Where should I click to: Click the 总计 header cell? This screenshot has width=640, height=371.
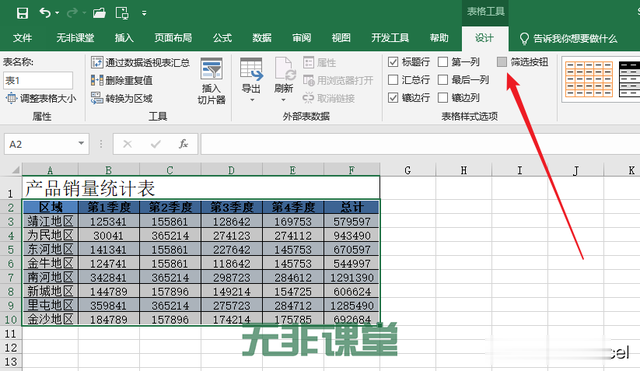352,207
